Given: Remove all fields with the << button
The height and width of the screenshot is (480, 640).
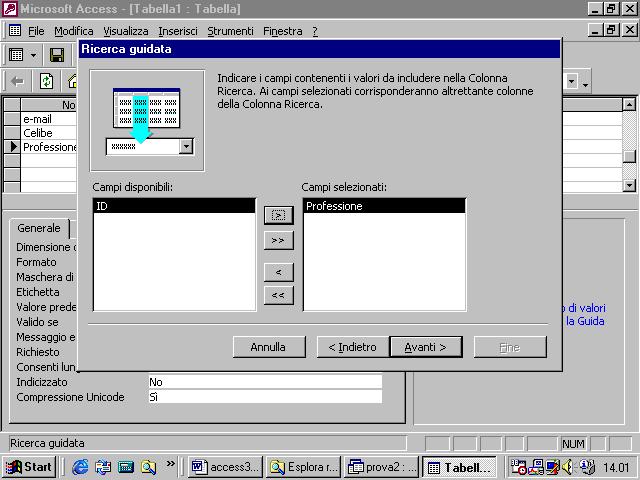Looking at the screenshot, I should click(279, 295).
